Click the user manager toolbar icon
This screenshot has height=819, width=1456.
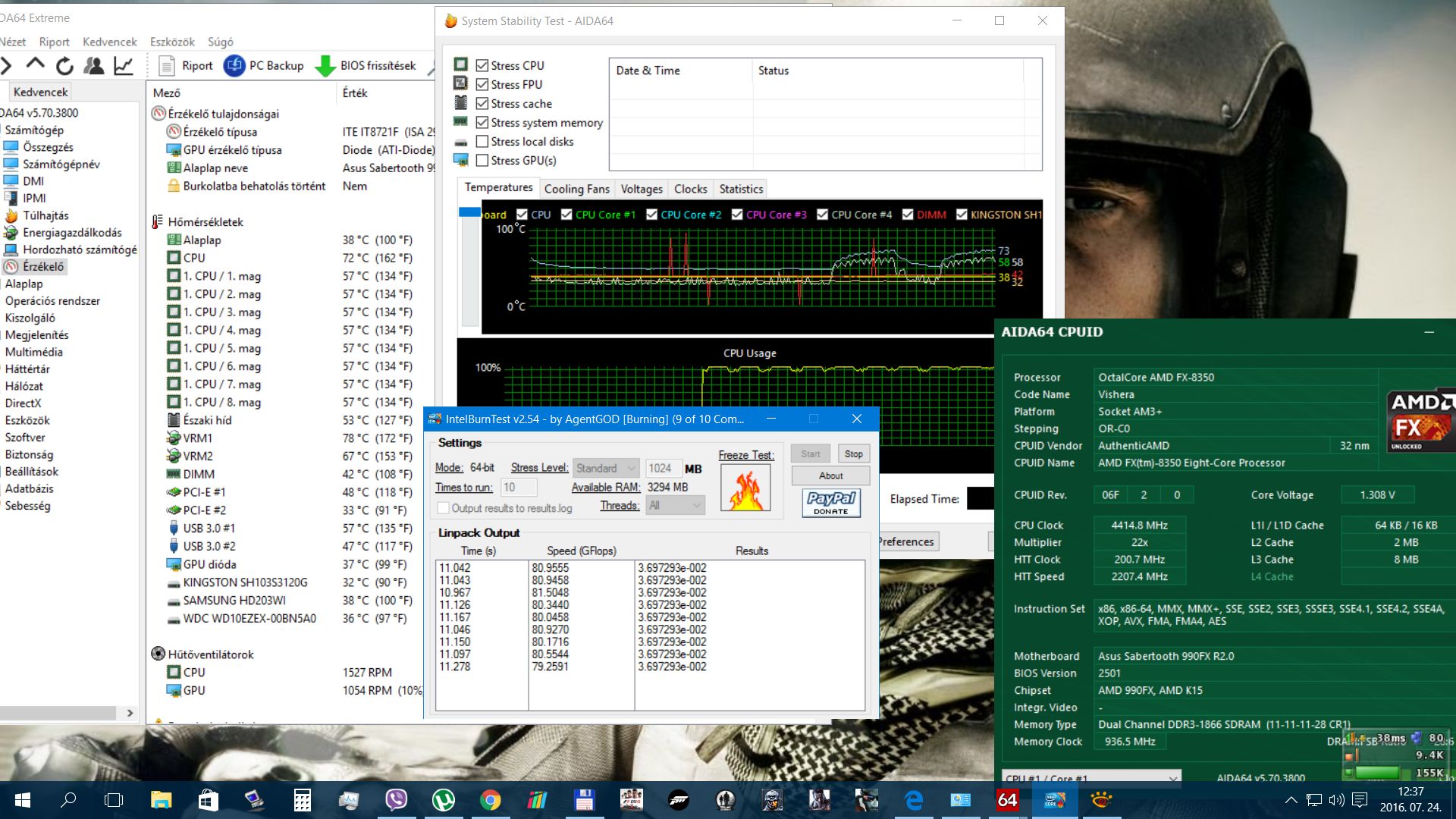pos(94,66)
